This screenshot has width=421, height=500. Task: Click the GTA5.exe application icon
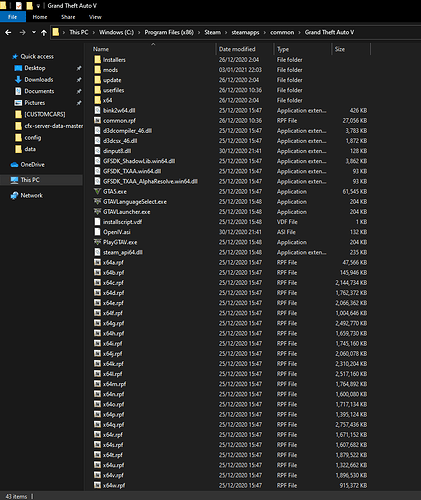97,192
